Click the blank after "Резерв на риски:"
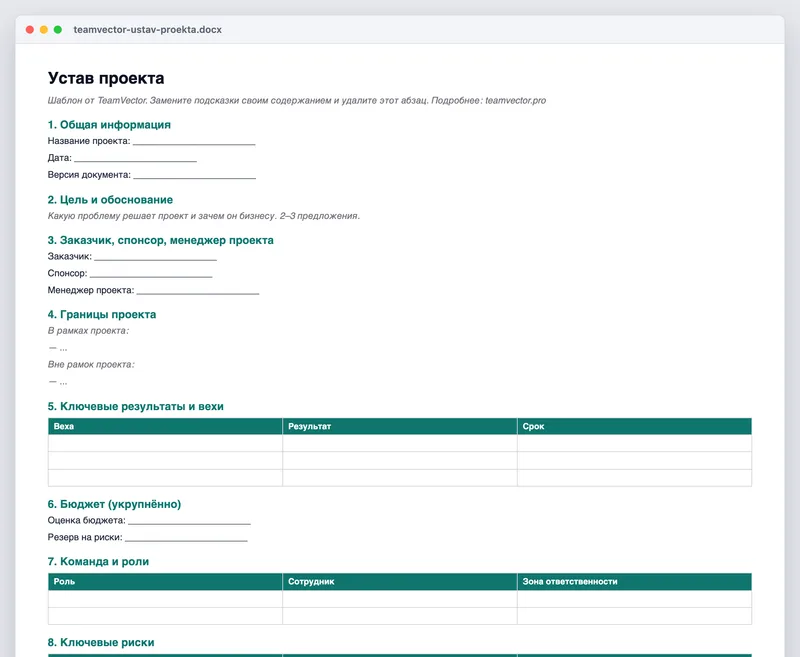Screen dimensions: 800x657 click(x=186, y=537)
